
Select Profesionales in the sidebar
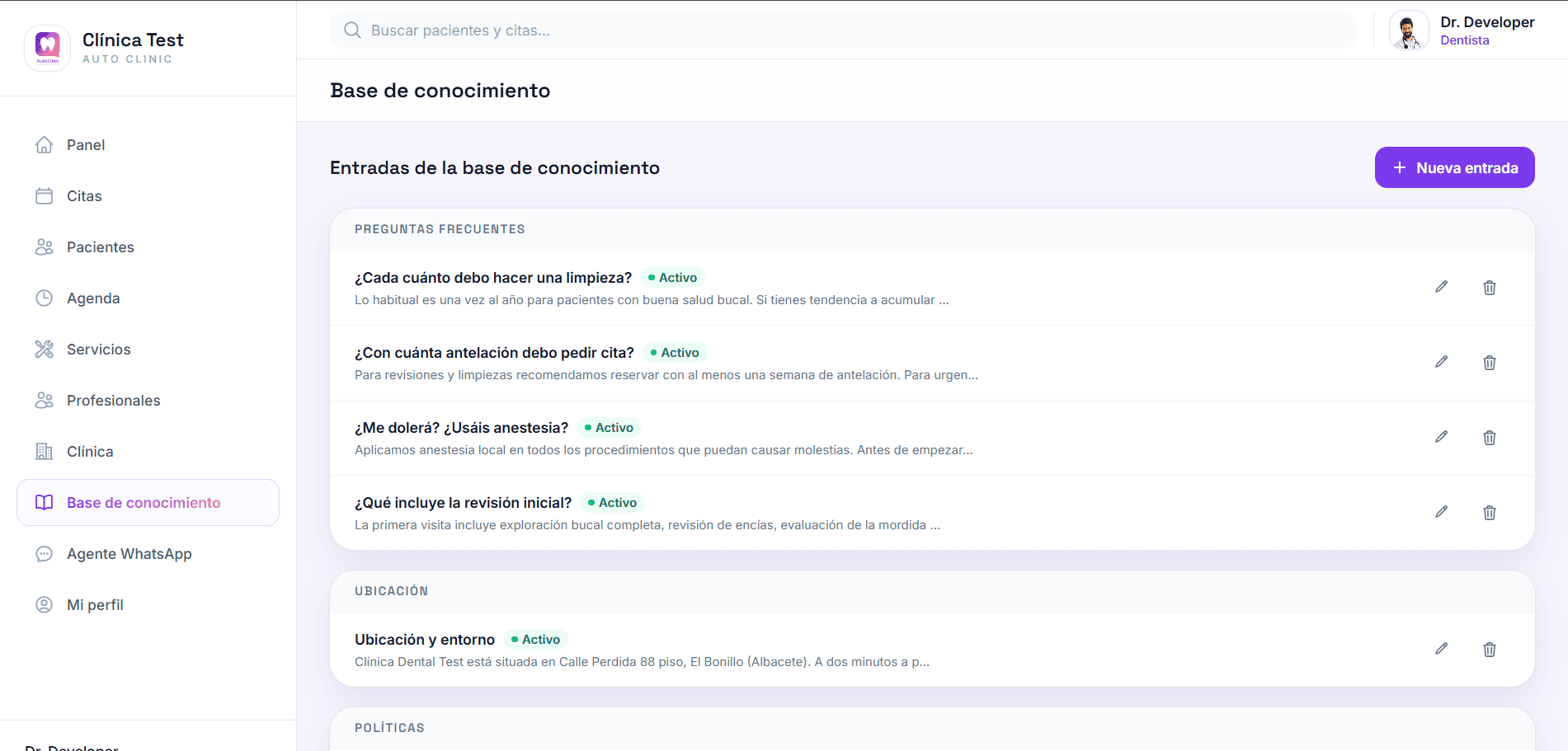[148, 401]
